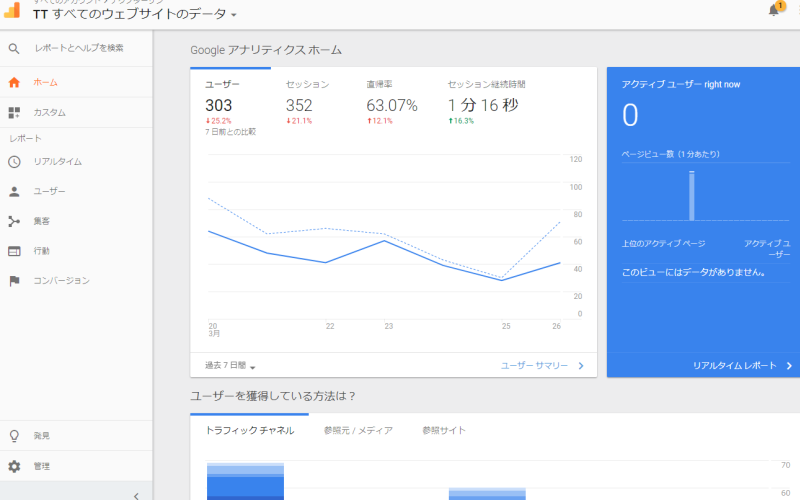Expand the 過去 7 日間 date range dropdown
The image size is (800, 500).
click(x=231, y=366)
